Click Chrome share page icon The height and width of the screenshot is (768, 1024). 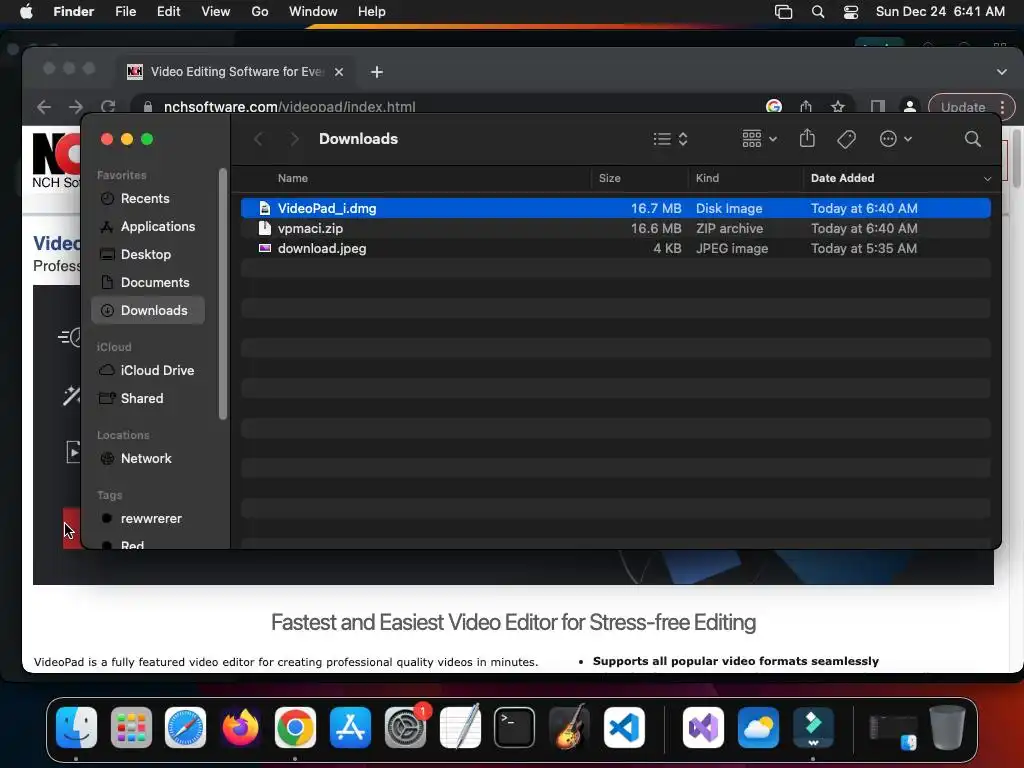(x=806, y=106)
